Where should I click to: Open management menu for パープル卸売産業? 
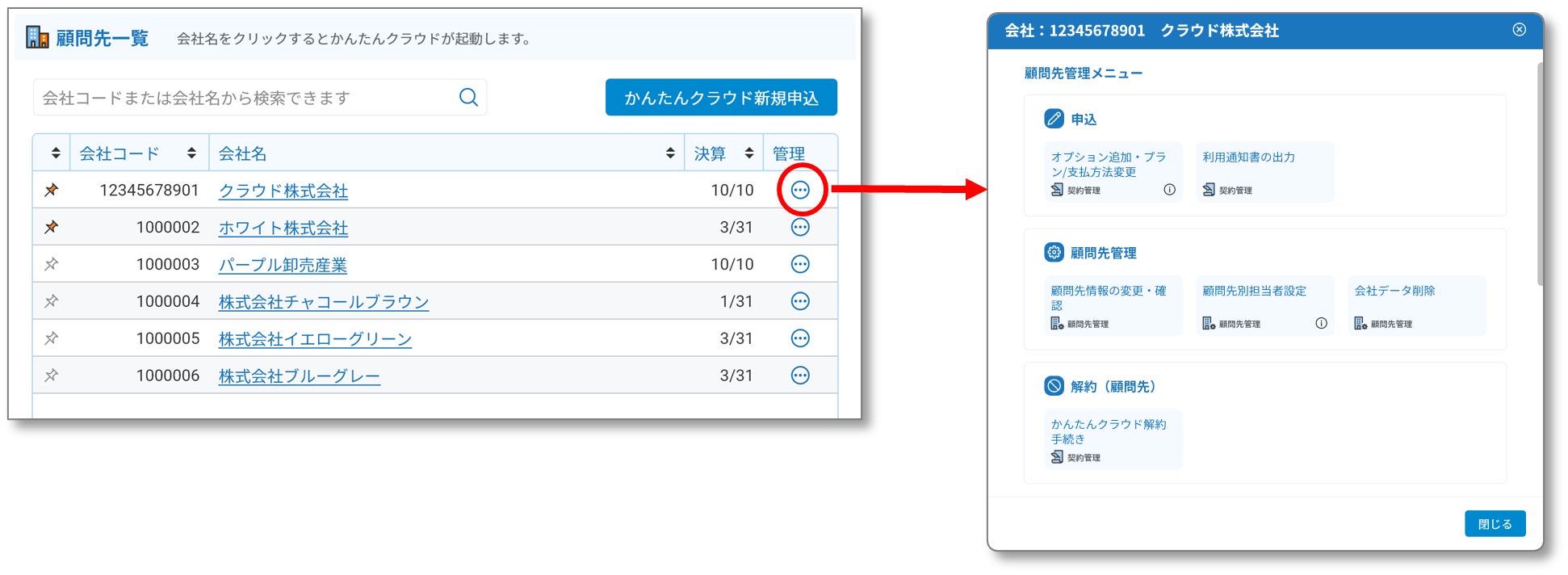(799, 264)
